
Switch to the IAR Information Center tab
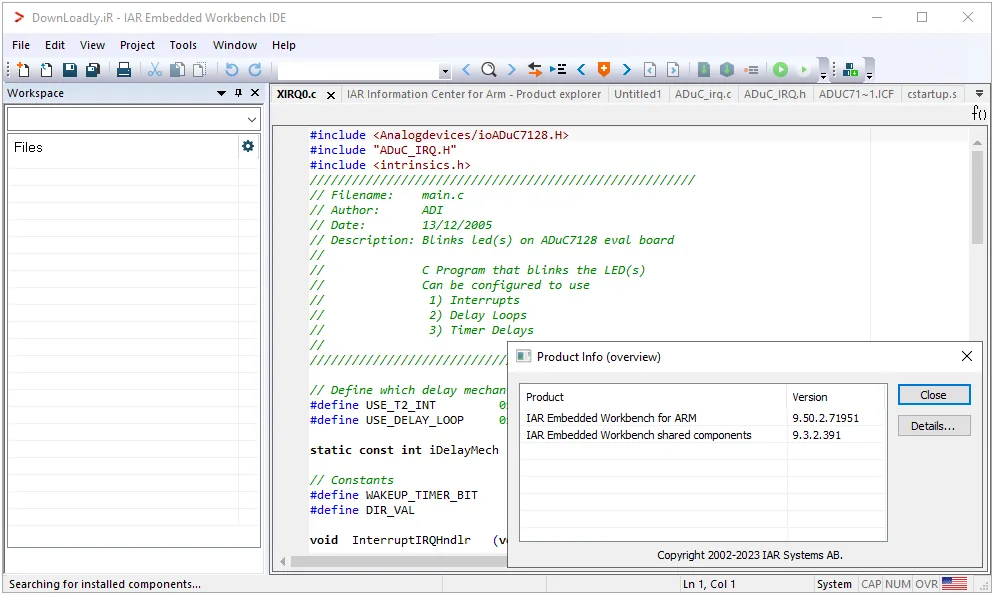click(x=474, y=94)
